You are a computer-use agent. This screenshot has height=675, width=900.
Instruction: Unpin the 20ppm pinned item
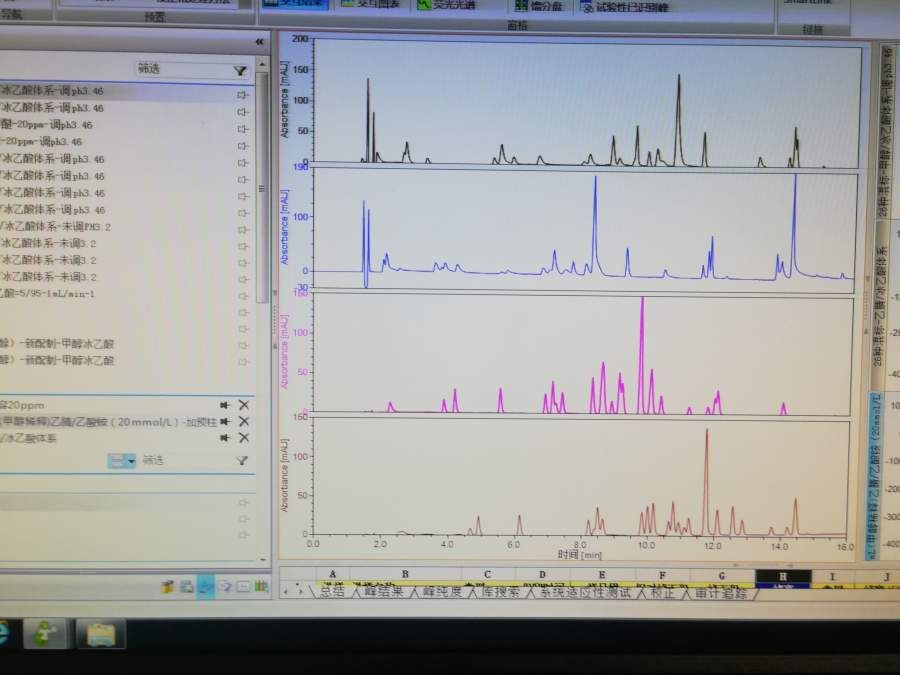(226, 405)
